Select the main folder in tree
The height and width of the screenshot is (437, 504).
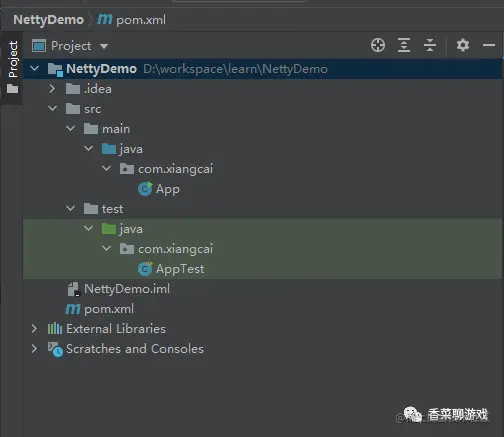click(116, 129)
